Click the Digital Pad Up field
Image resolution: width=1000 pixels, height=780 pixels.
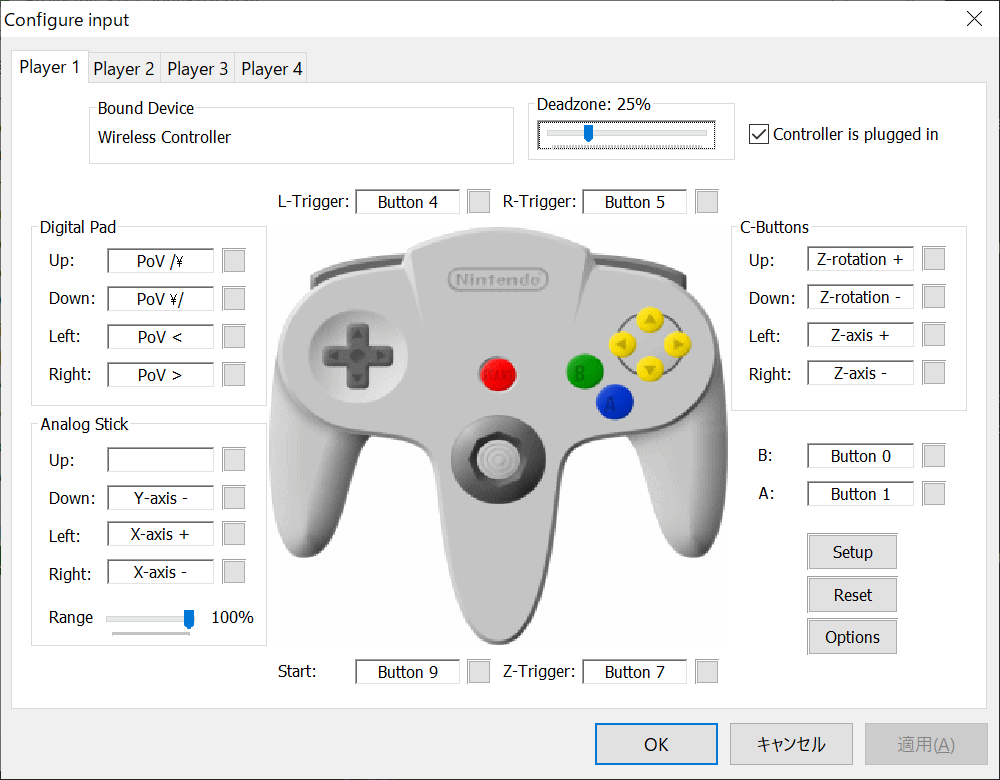pos(160,261)
